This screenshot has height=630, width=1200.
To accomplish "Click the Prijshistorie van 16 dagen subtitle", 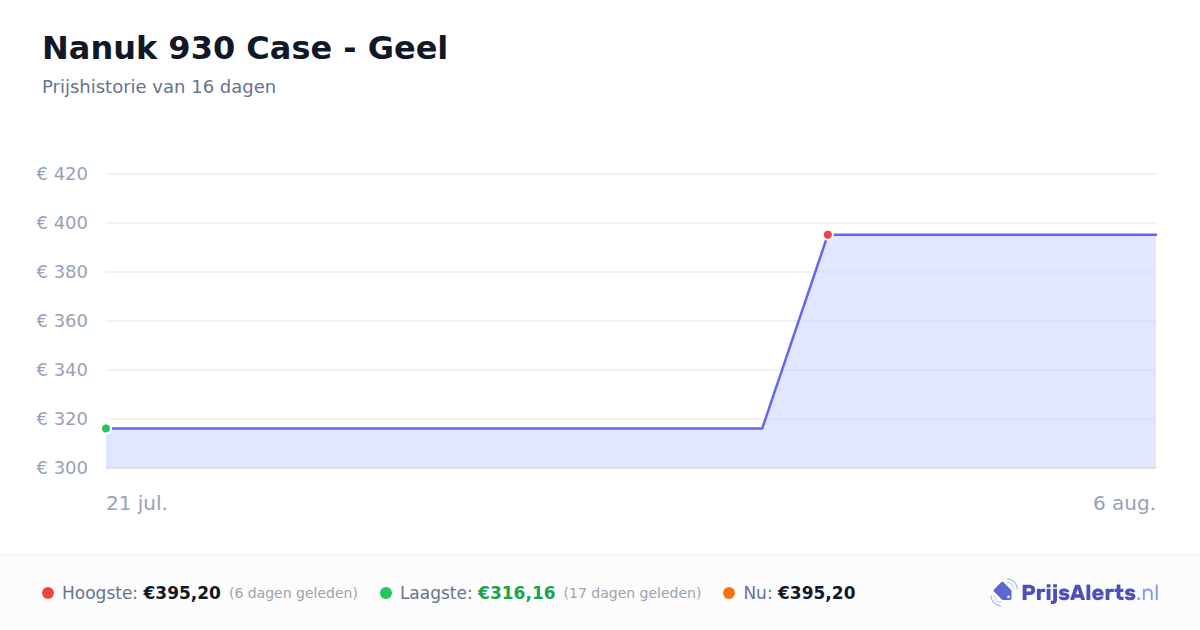I will point(159,87).
